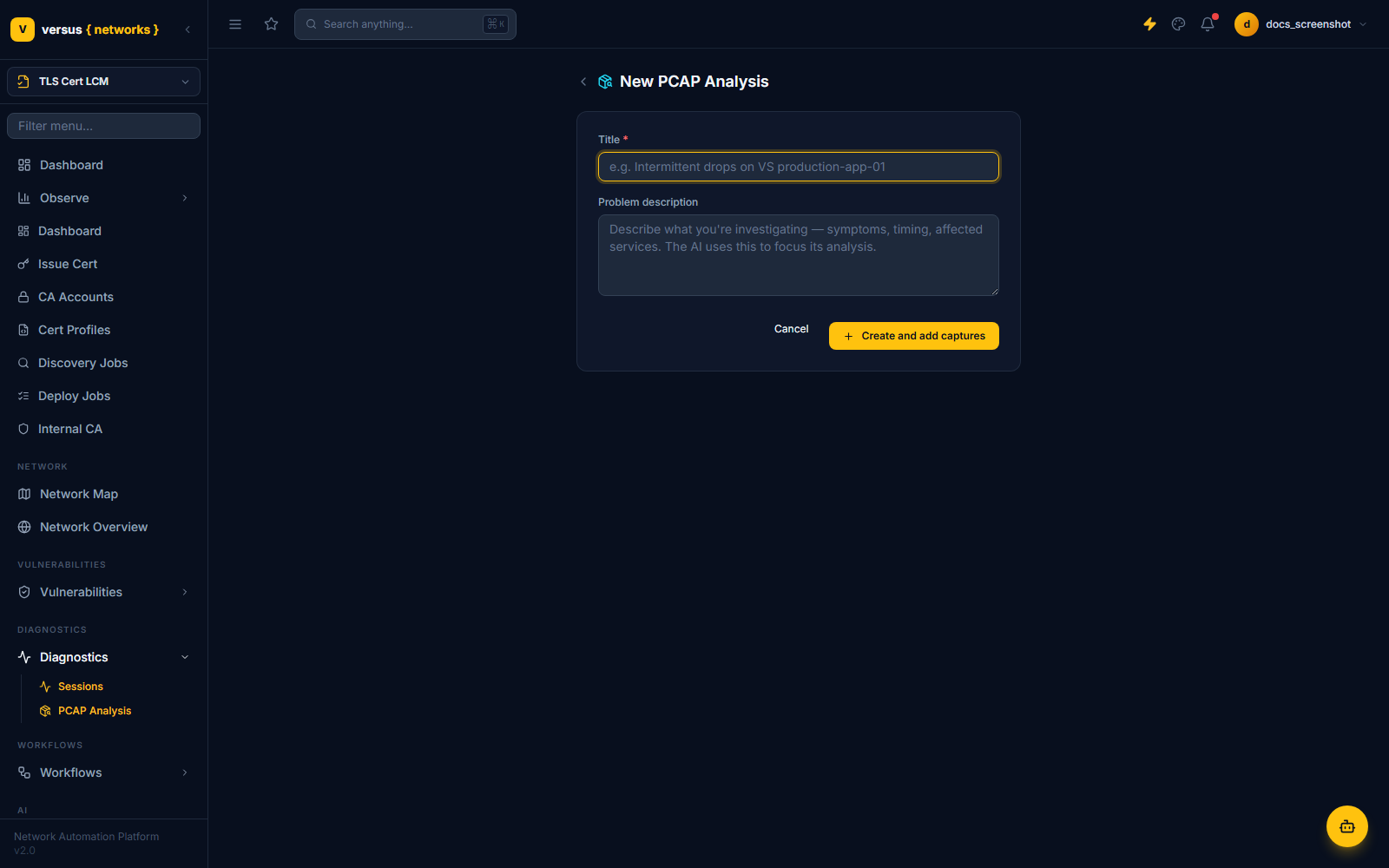Expand the Workflows menu
The height and width of the screenshot is (868, 1389).
coord(103,773)
